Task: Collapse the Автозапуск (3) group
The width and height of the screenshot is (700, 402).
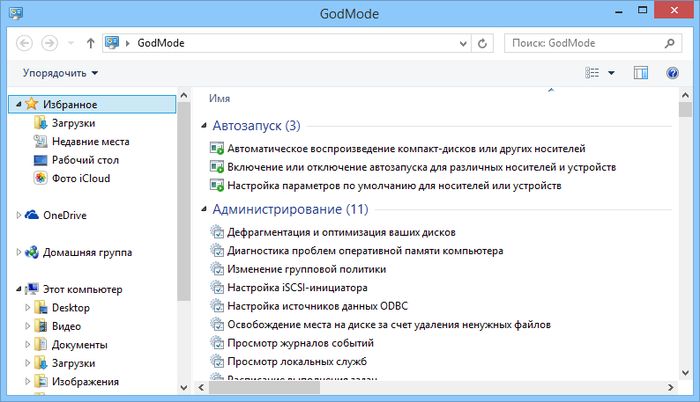Action: [x=255, y=126]
